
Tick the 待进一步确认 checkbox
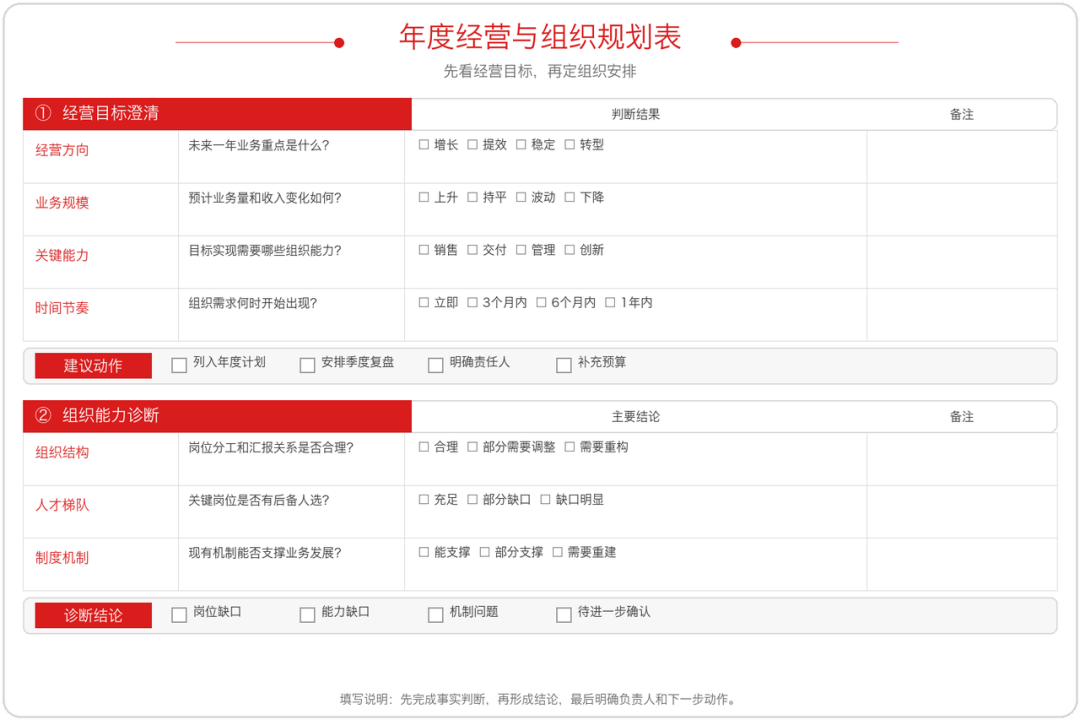tap(563, 615)
